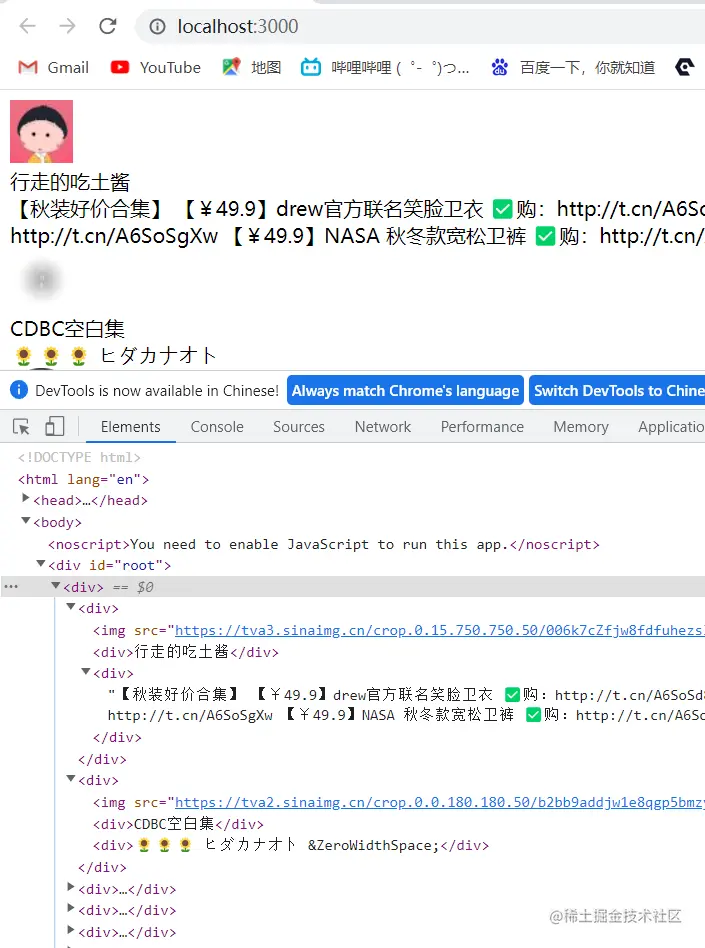Activate the inspect element picker icon
The image size is (705, 948).
(x=21, y=427)
